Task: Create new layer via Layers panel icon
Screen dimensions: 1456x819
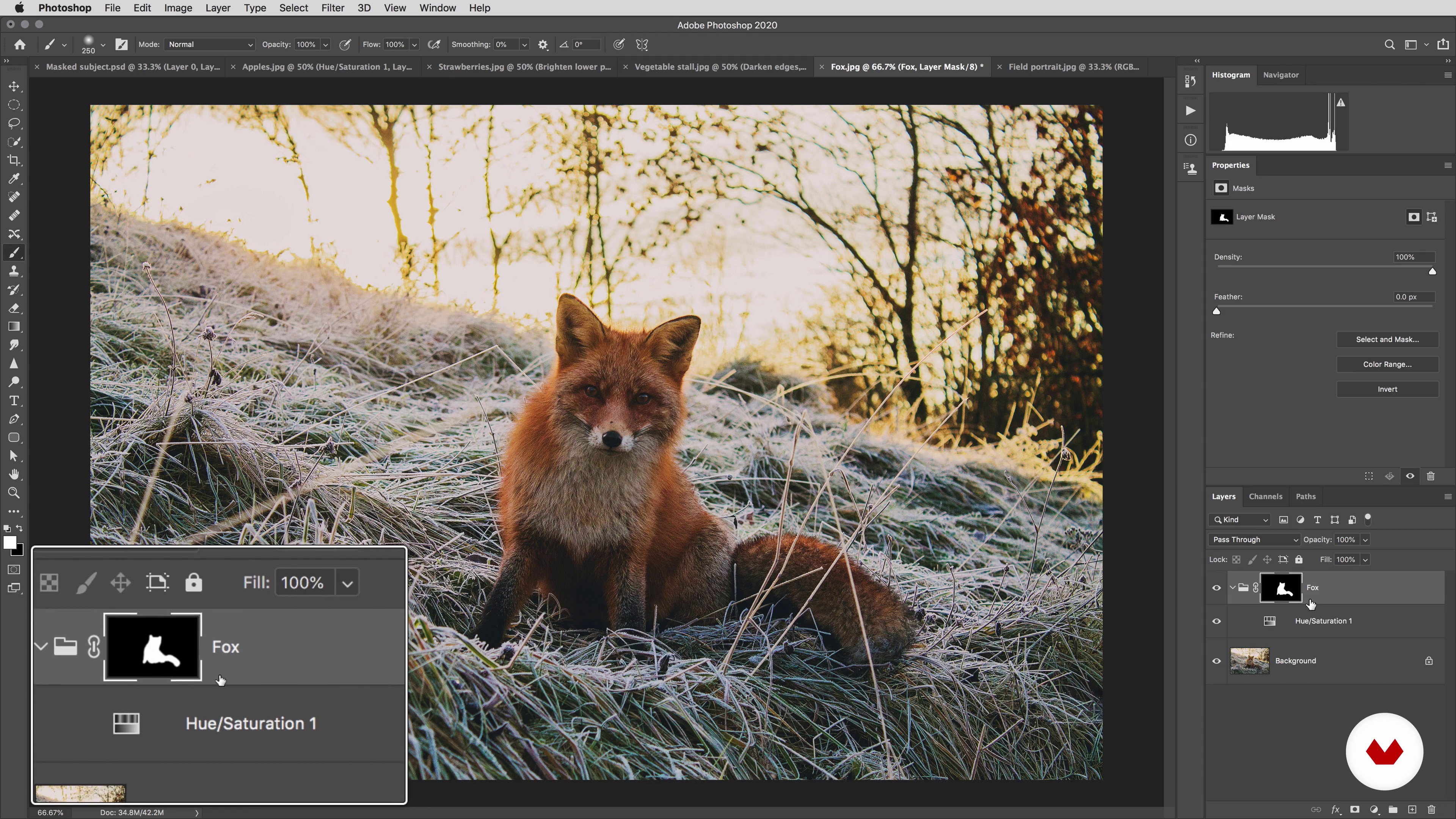Action: [x=1412, y=810]
